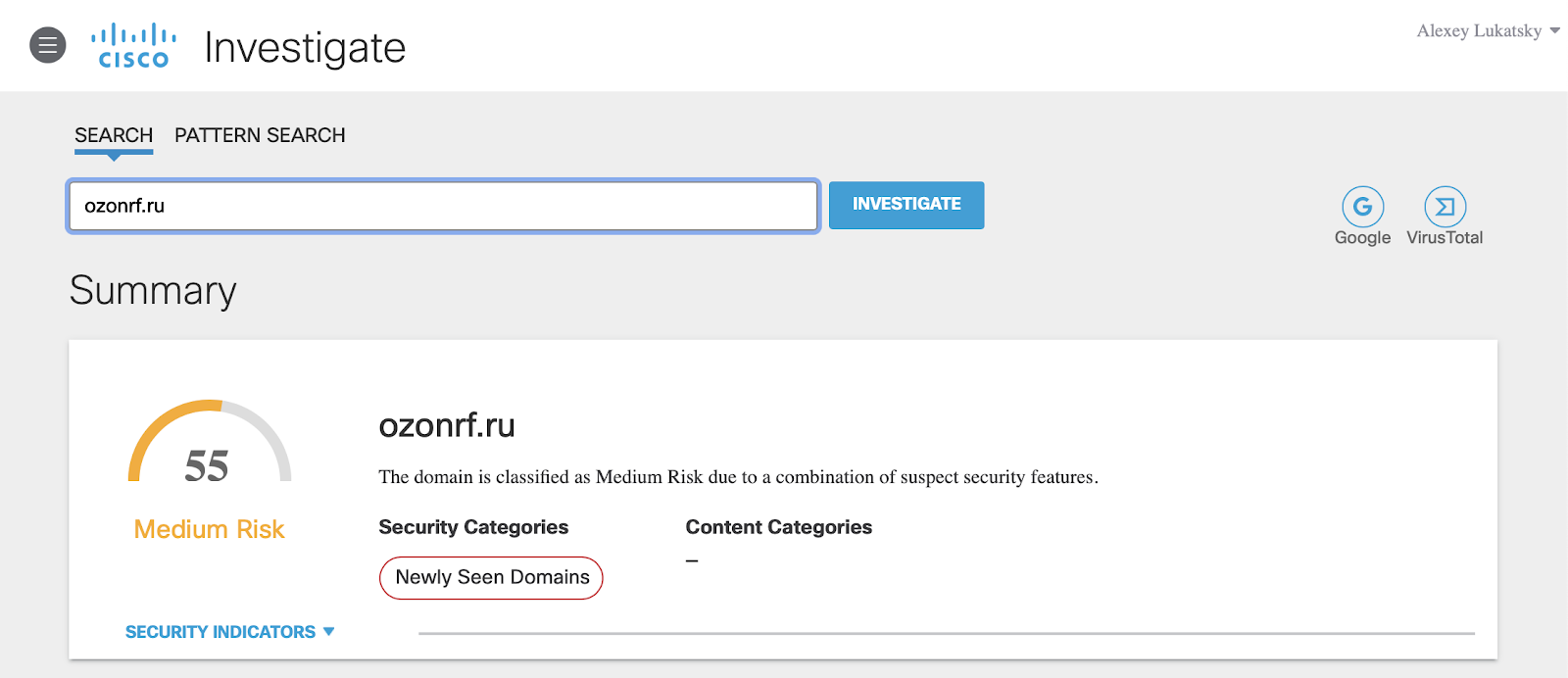Open the hamburger navigation menu
The height and width of the screenshot is (678, 1568).
tap(47, 45)
